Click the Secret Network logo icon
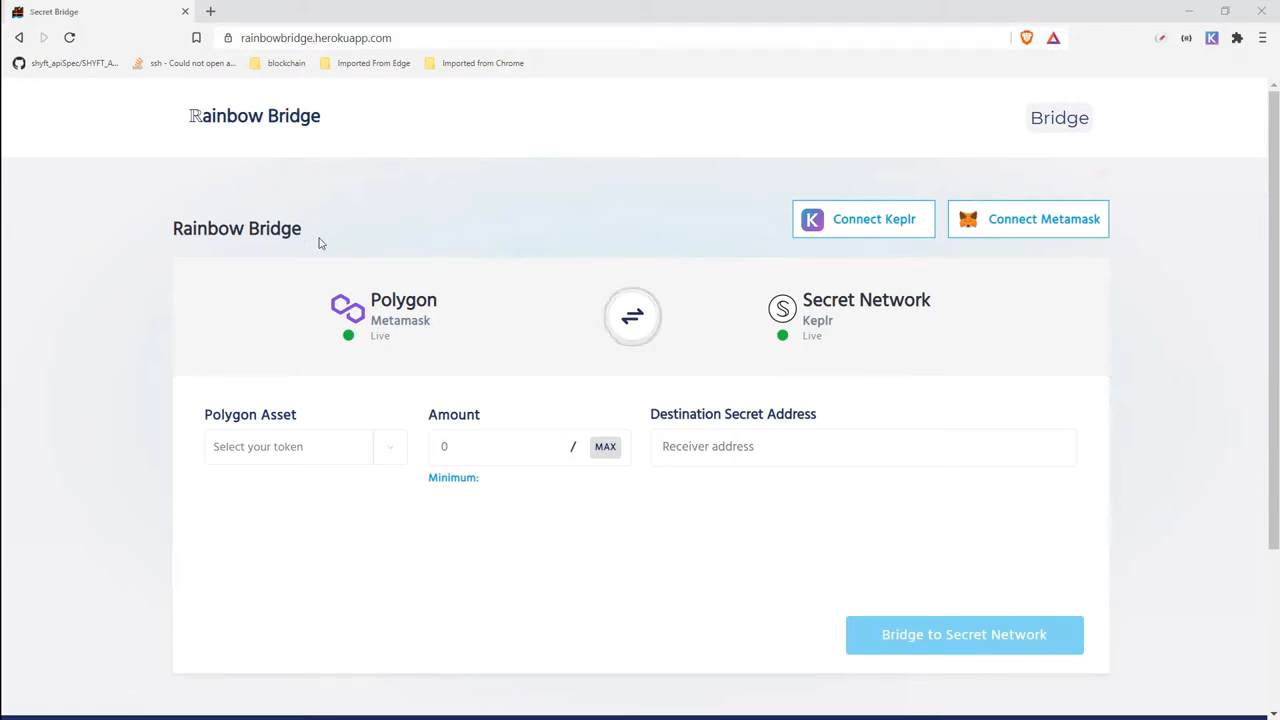Viewport: 1280px width, 720px height. pos(782,308)
